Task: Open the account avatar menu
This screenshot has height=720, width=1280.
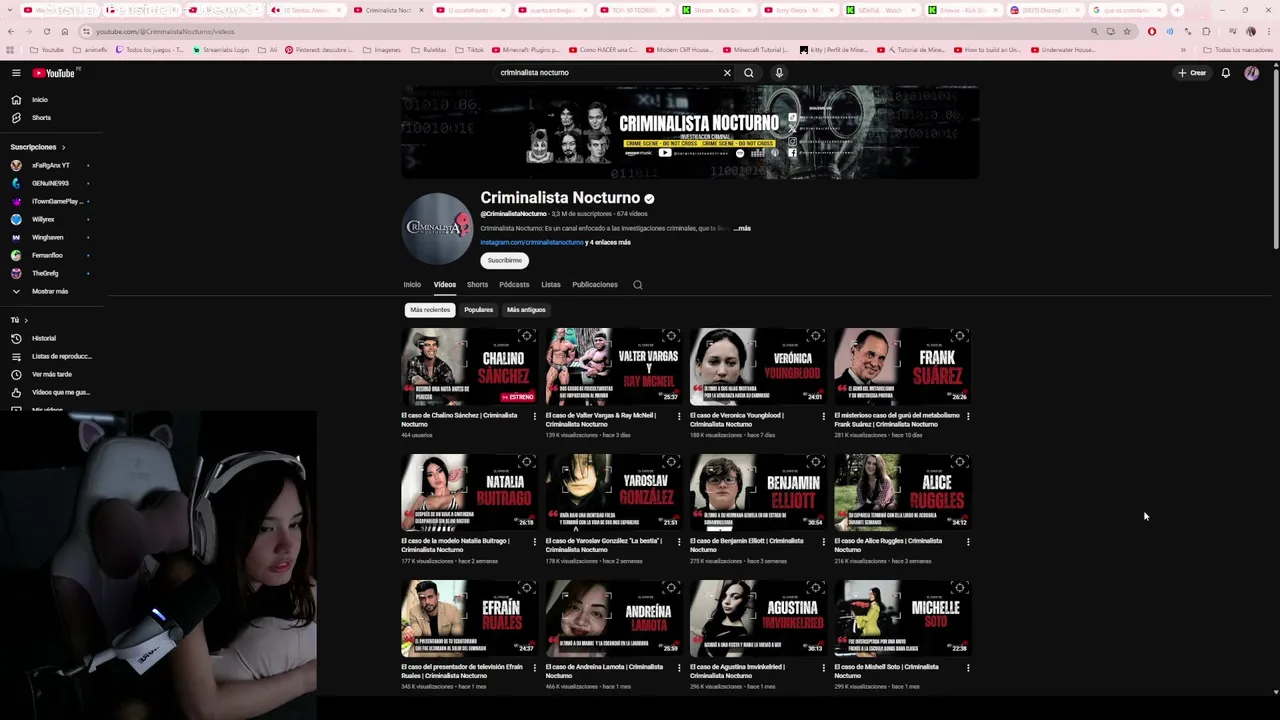Action: coord(1251,73)
